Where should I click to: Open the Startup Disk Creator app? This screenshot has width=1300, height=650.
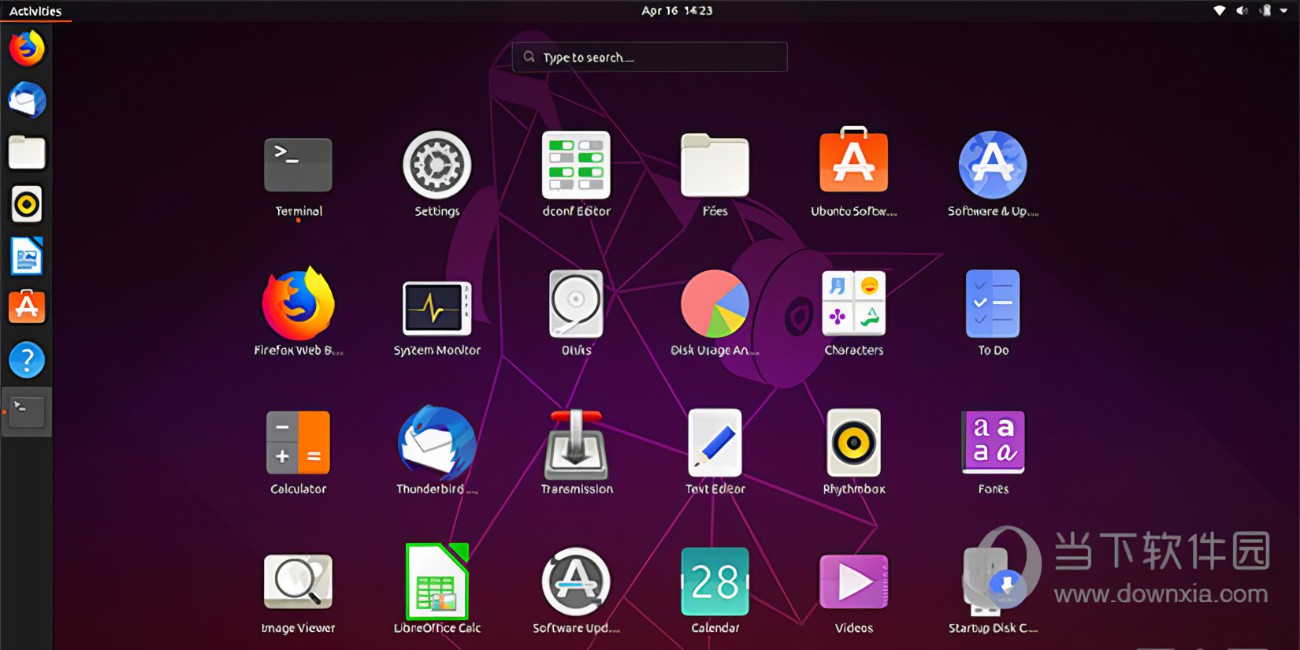993,582
